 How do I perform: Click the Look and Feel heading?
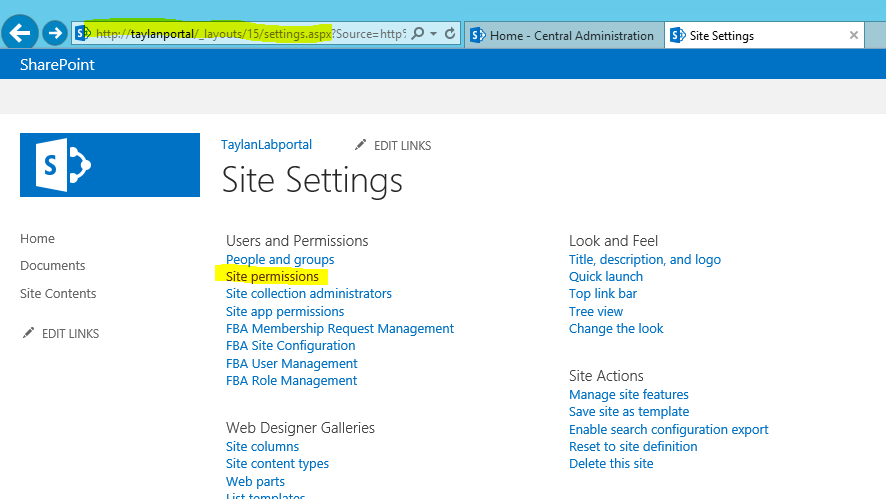click(x=613, y=241)
